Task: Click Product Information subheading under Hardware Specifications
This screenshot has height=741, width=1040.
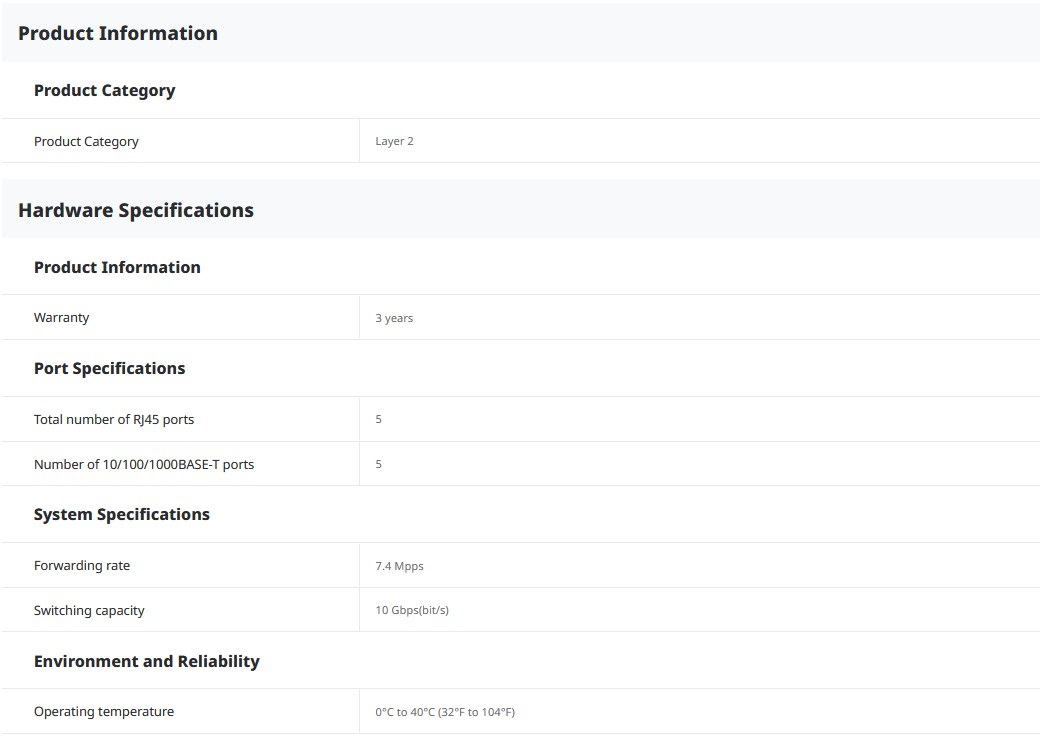Action: pos(117,267)
